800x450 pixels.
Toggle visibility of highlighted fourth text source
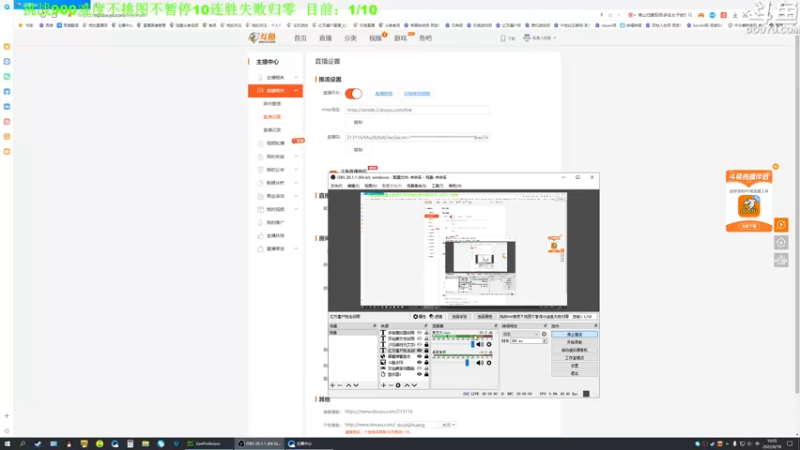coord(419,351)
